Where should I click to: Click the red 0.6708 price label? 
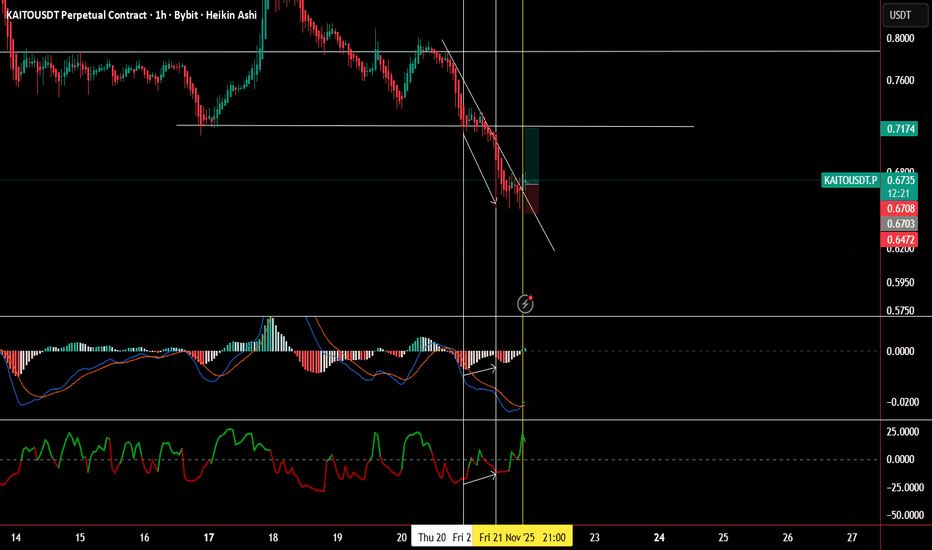[x=899, y=208]
